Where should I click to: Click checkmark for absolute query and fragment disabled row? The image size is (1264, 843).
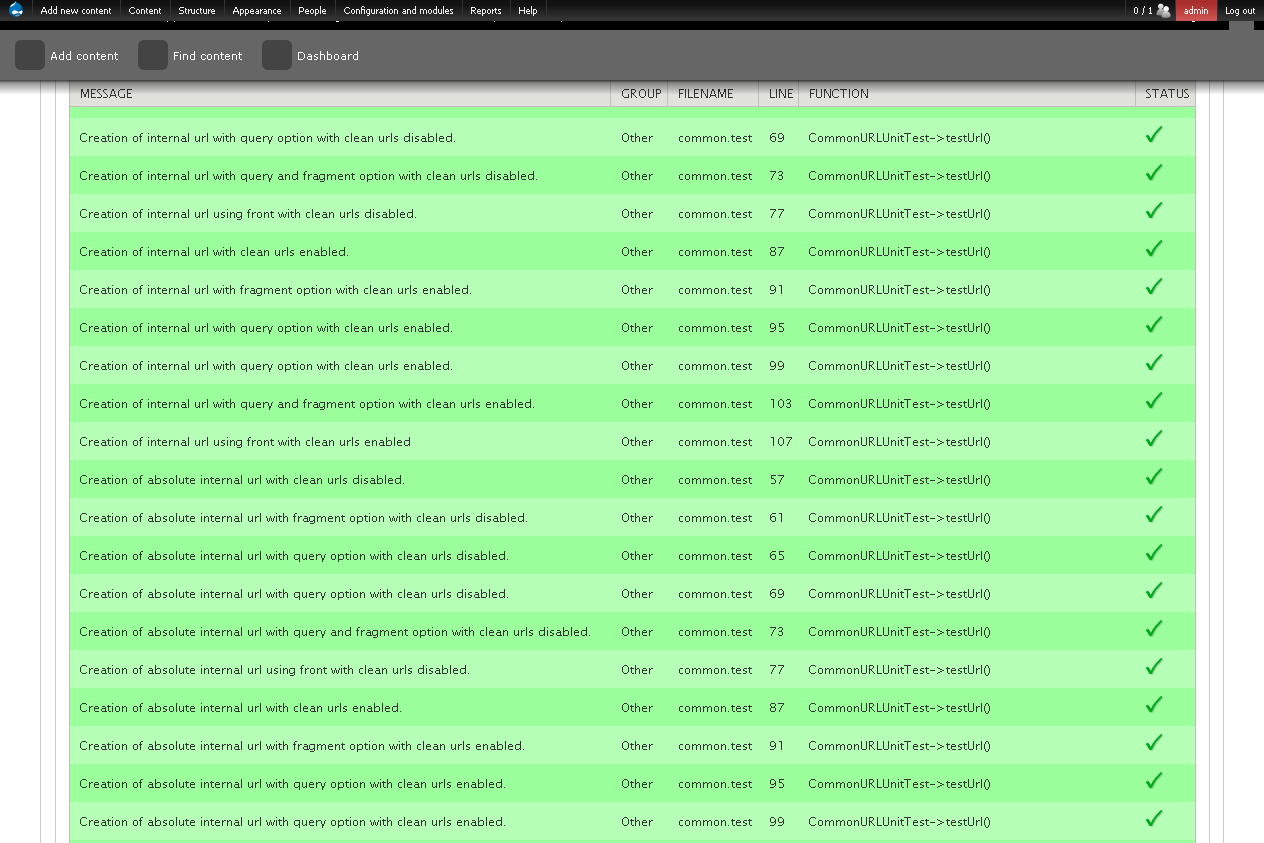1154,628
